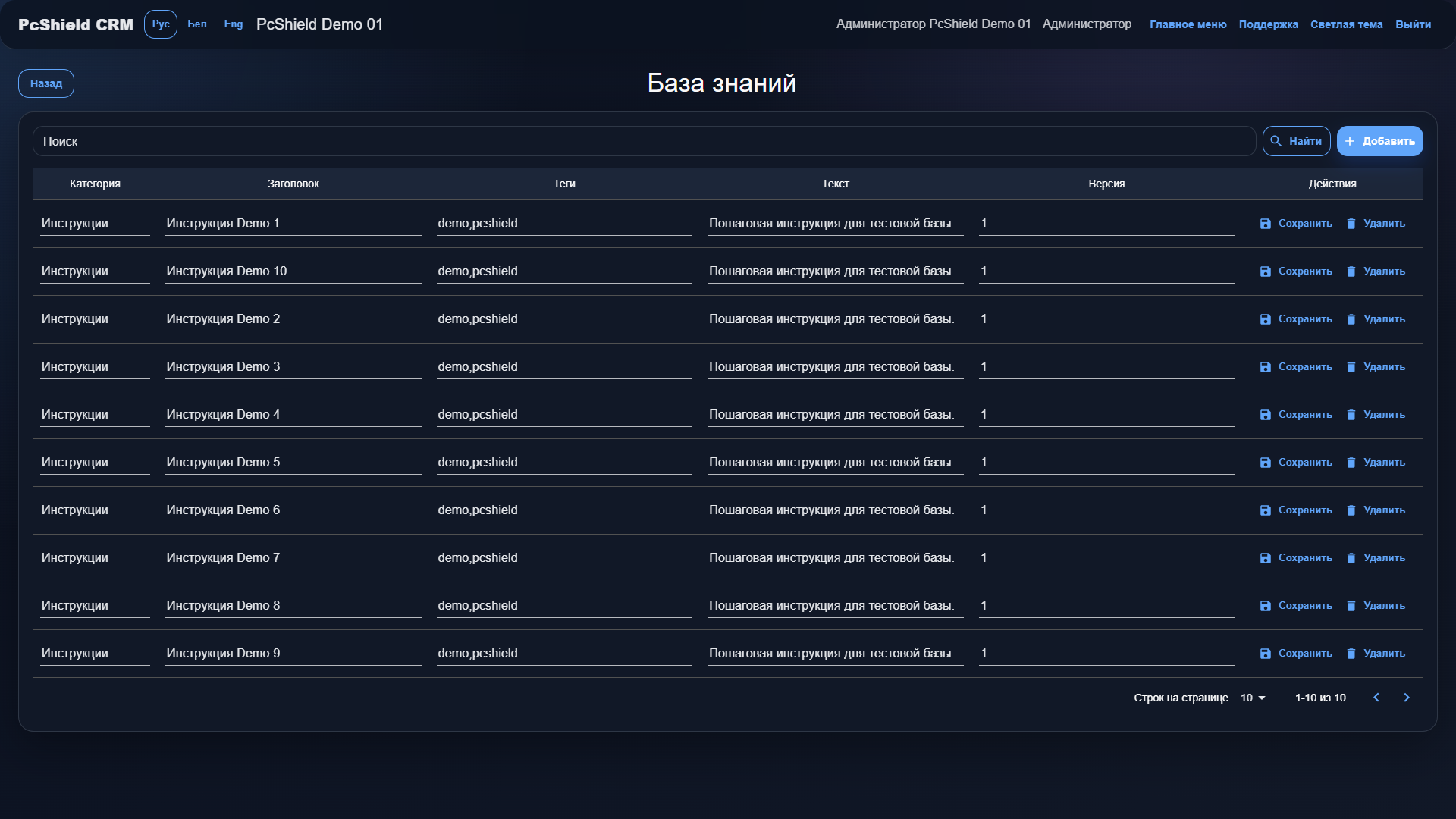Open Поддержка support link
Screen dimensions: 1456x819
(1269, 24)
